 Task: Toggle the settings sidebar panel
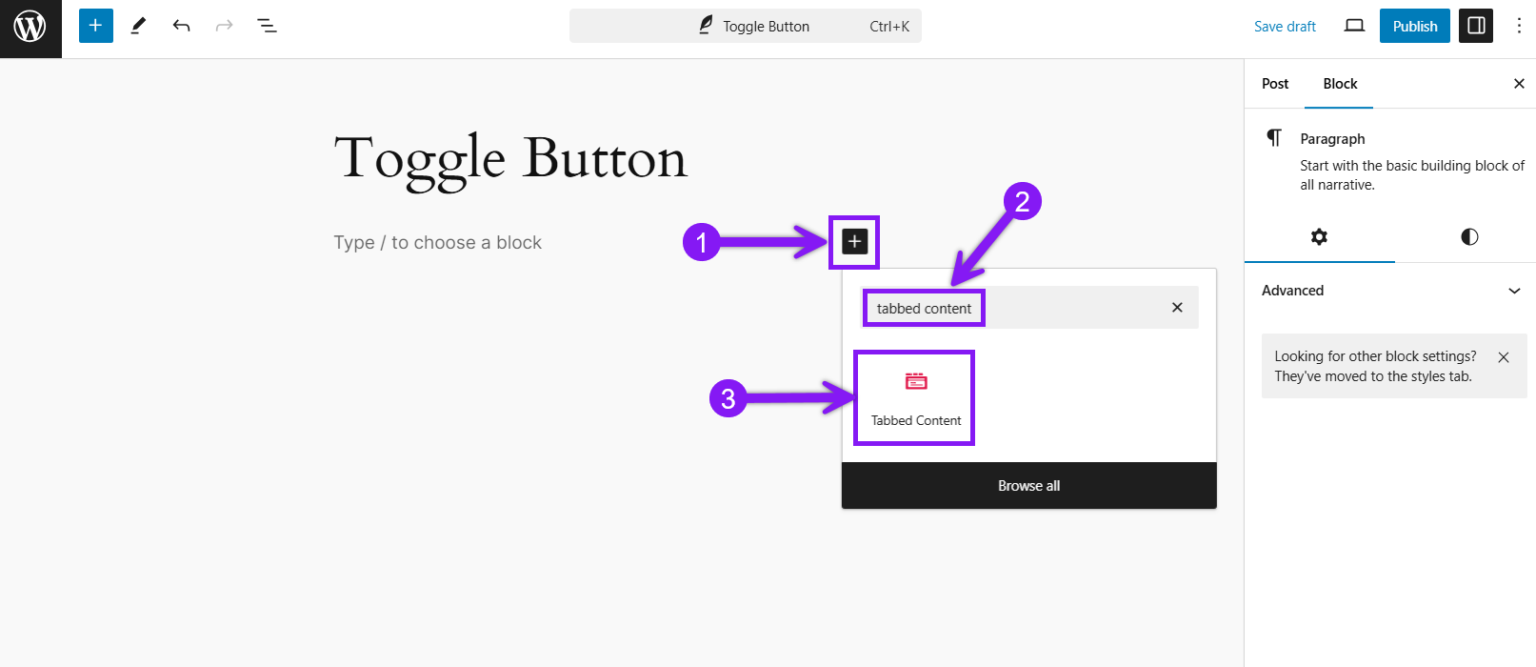point(1475,25)
